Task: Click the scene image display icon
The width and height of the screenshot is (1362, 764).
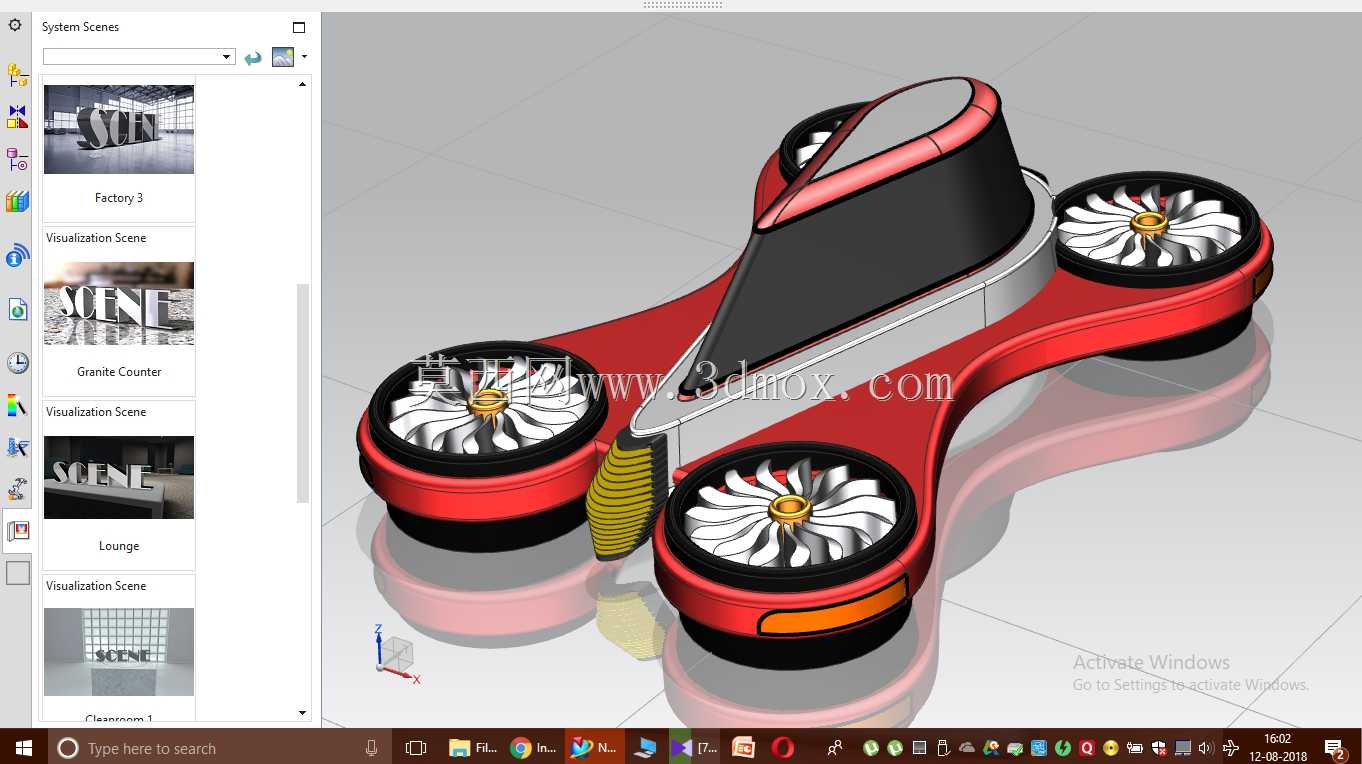Action: tap(283, 57)
